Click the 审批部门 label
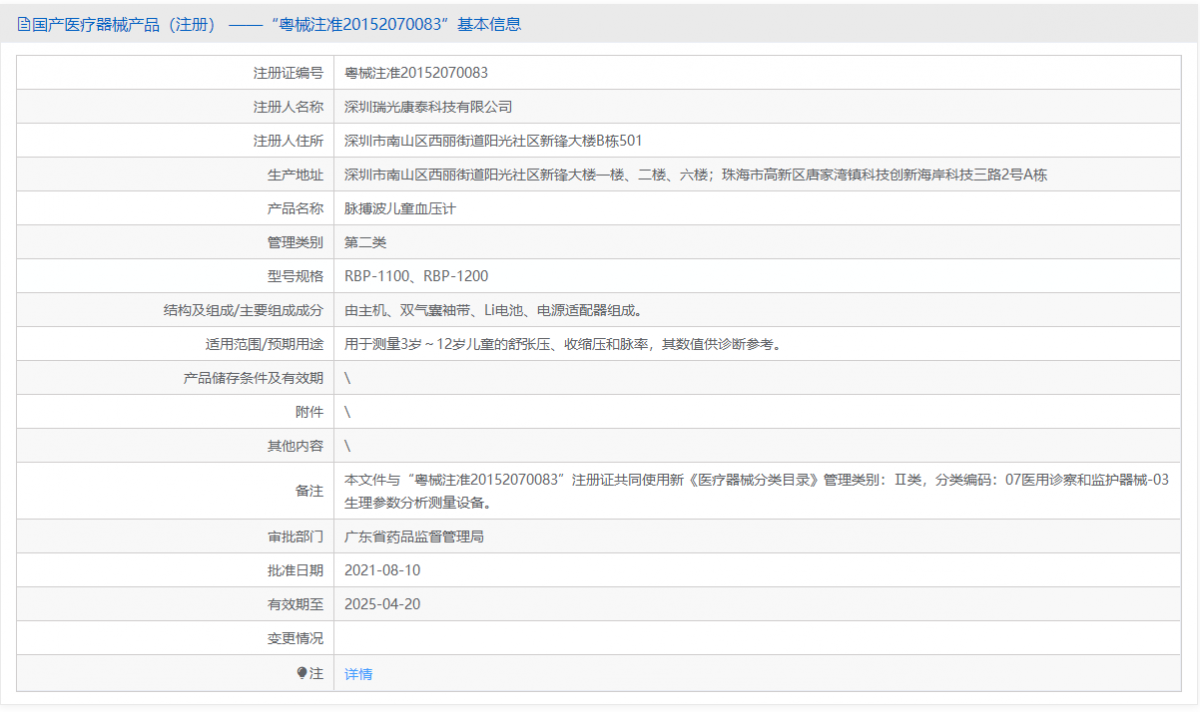Image resolution: width=1200 pixels, height=712 pixels. coord(296,537)
